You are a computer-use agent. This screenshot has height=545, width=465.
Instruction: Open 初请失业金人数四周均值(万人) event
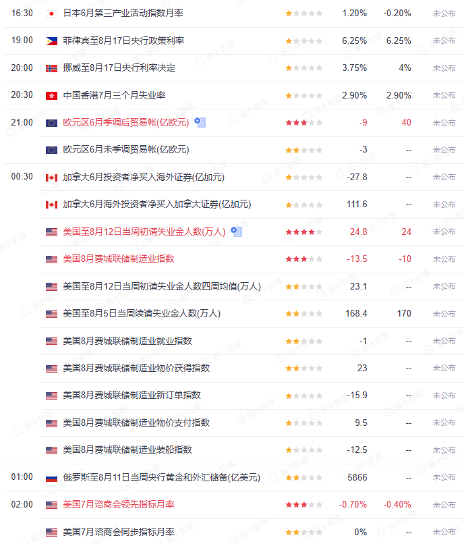click(x=162, y=286)
